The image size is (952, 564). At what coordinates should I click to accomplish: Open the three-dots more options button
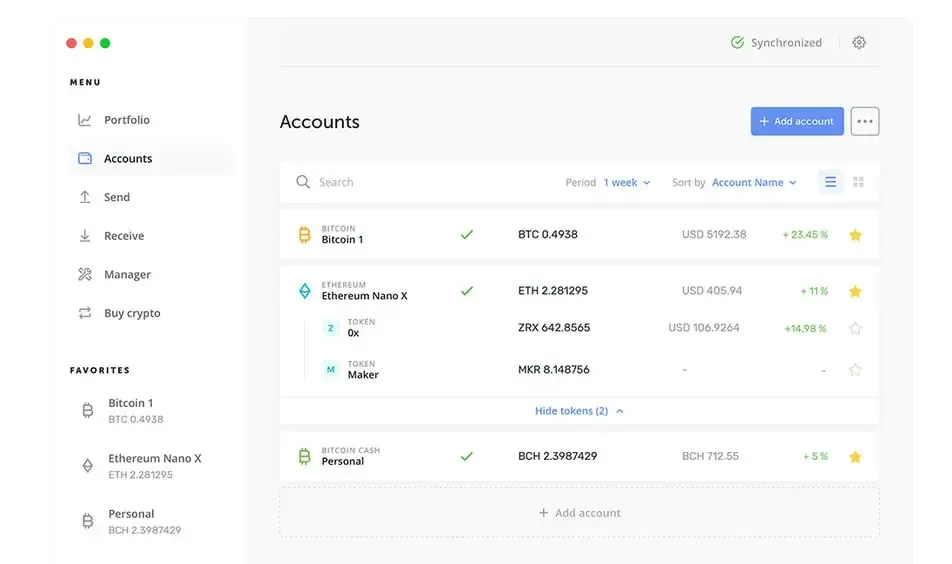click(865, 121)
